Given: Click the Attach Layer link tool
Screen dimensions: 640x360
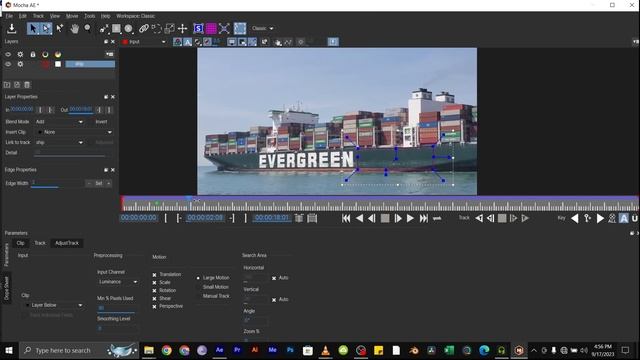Looking at the screenshot, I should (x=143, y=28).
